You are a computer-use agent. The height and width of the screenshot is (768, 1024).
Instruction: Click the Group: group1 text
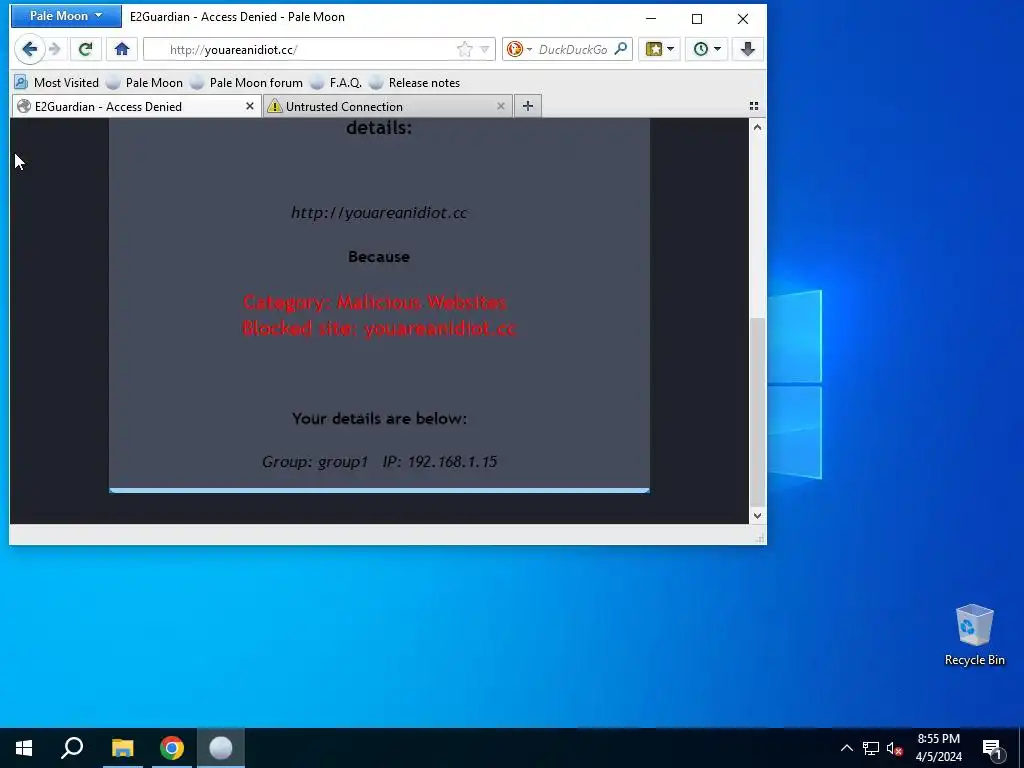[315, 462]
